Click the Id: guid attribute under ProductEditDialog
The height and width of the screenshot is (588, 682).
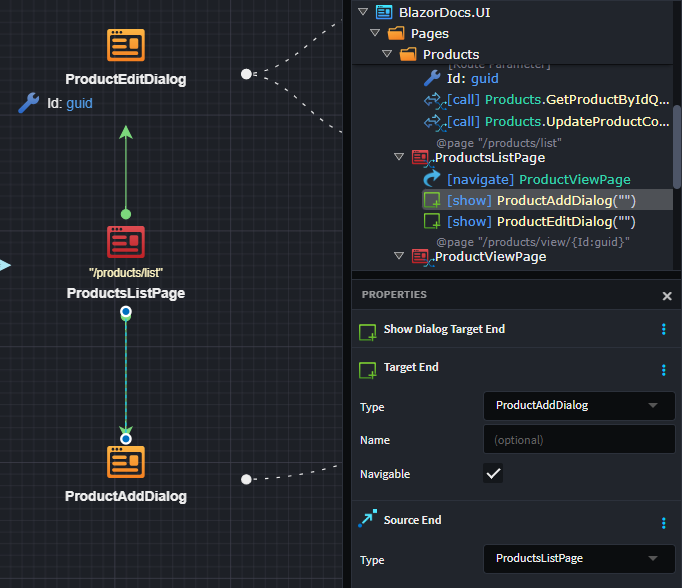coord(70,103)
